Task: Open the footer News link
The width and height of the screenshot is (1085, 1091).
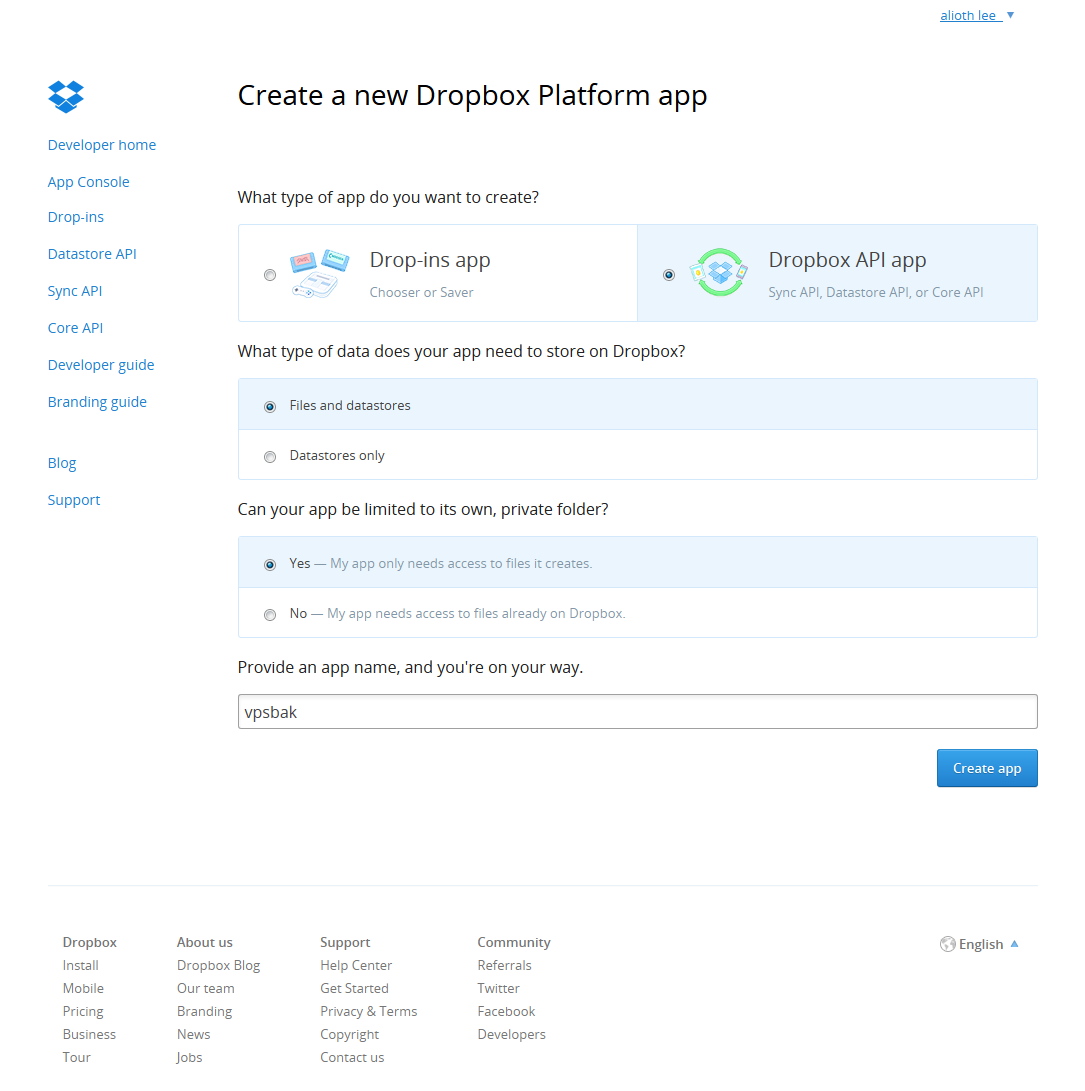Action: (x=193, y=1035)
